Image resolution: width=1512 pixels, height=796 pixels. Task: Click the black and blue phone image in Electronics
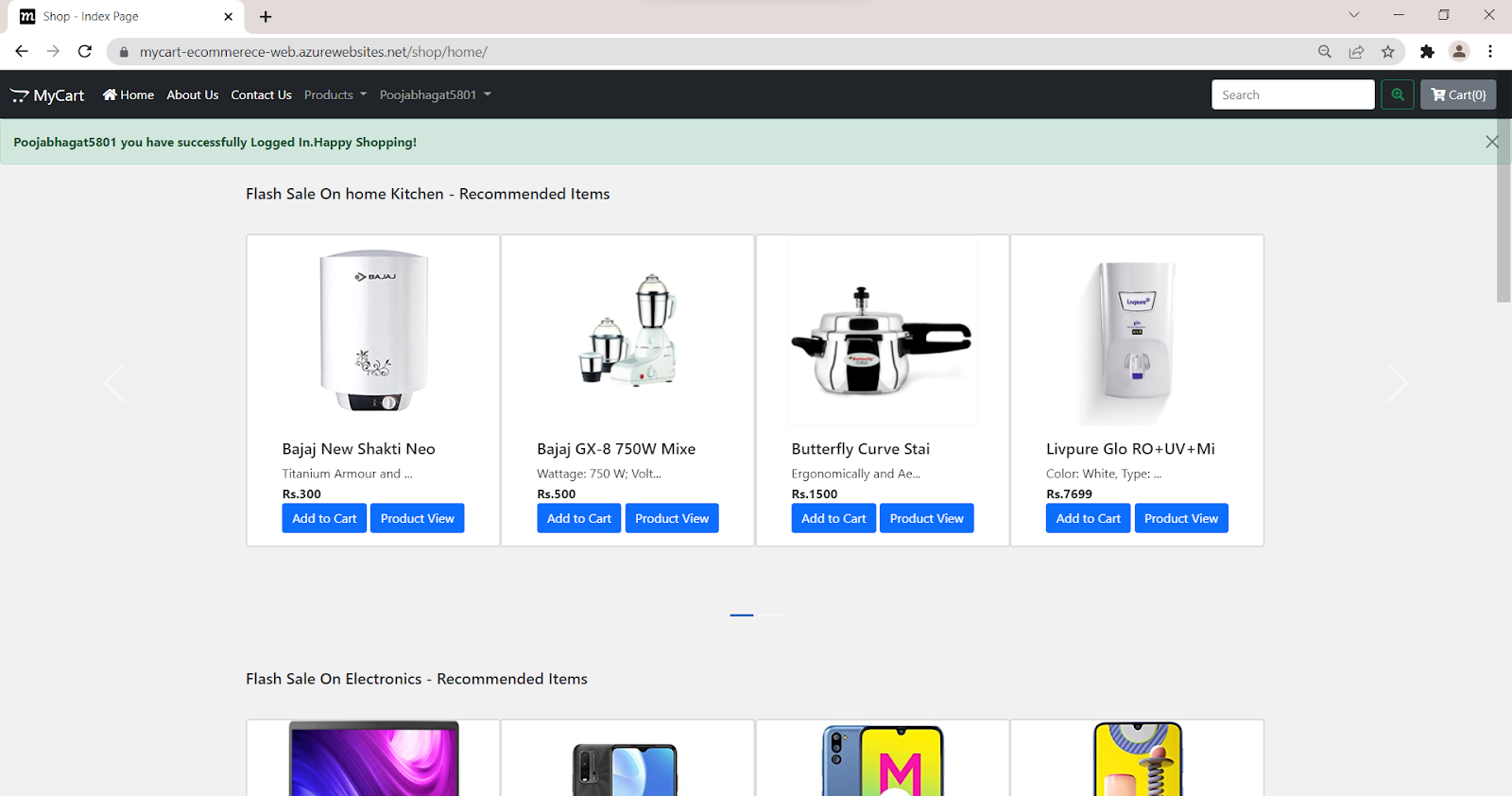coord(625,769)
